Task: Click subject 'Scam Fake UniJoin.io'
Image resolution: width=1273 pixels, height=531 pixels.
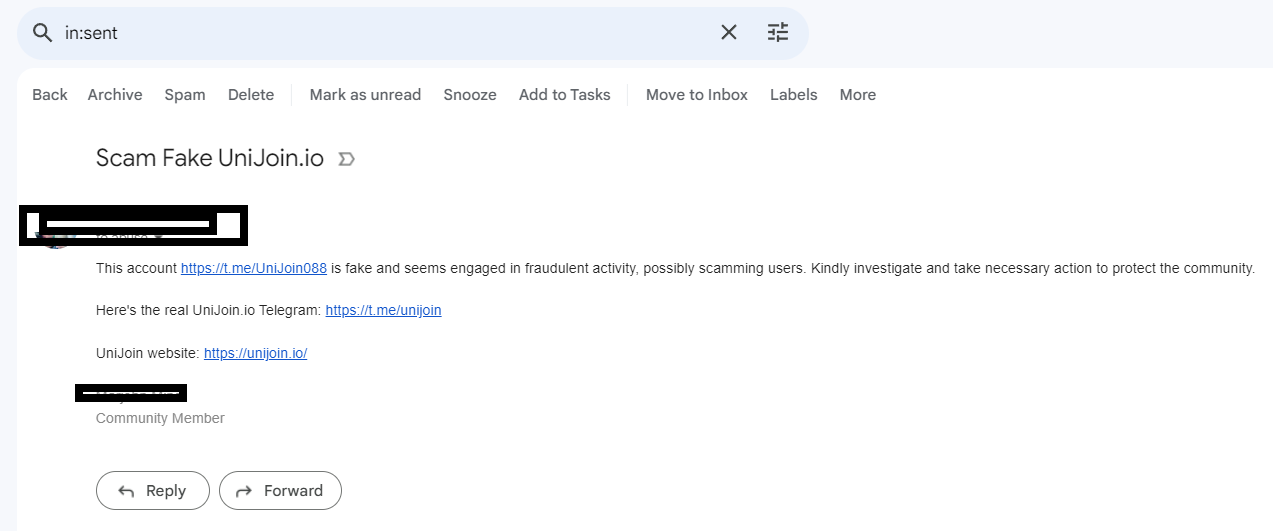Action: pos(210,158)
